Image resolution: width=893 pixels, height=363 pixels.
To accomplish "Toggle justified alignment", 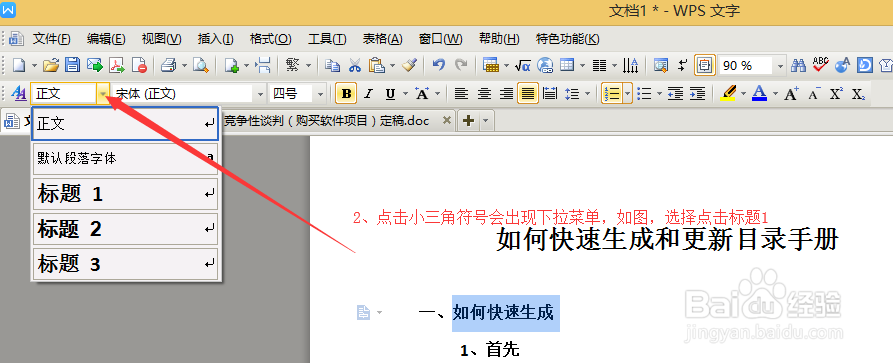I will (528, 93).
